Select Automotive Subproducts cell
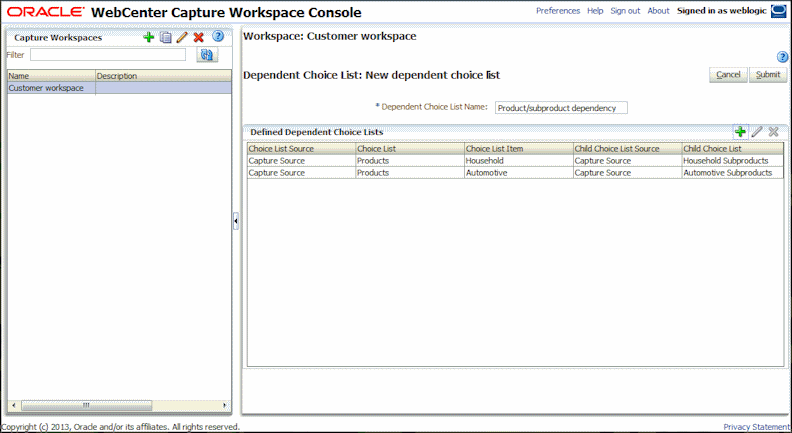Viewport: 792px width, 433px height. [x=733, y=173]
